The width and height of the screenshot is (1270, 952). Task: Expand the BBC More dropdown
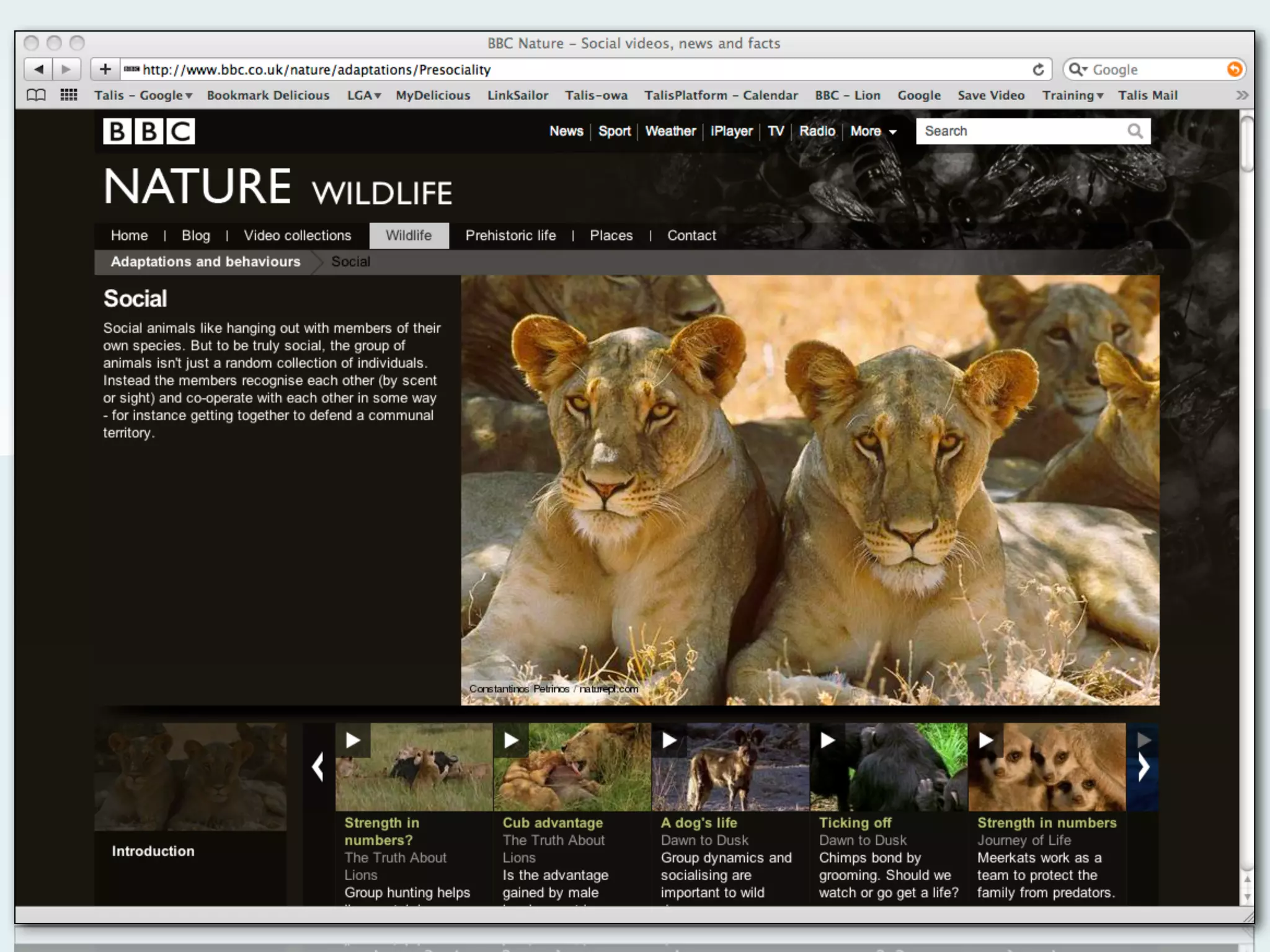[873, 131]
